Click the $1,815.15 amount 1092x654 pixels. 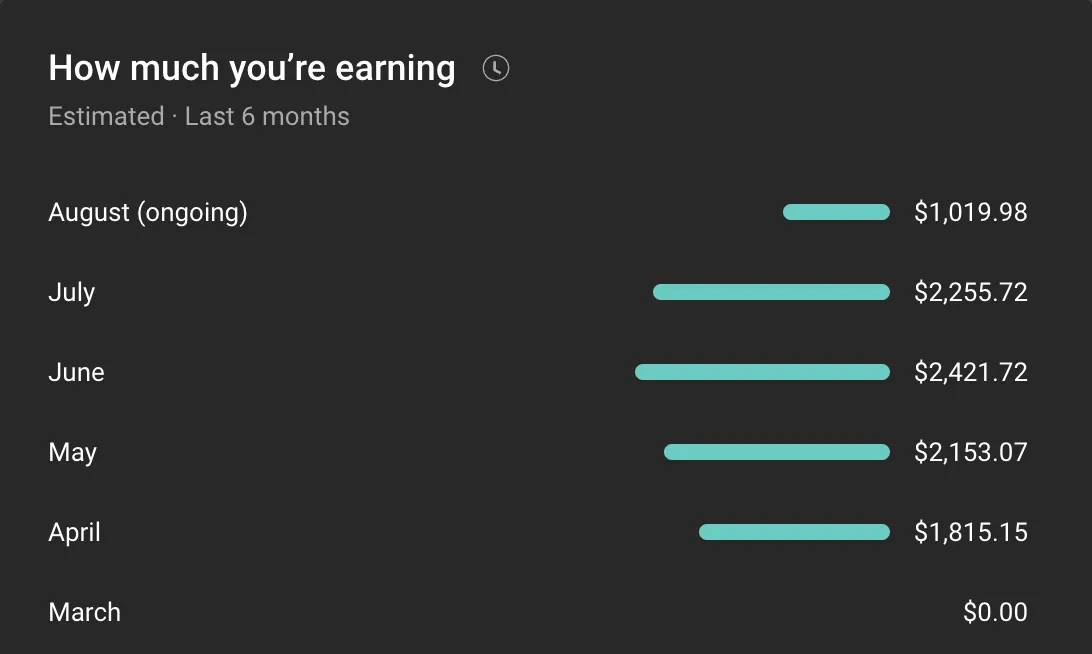tap(971, 532)
